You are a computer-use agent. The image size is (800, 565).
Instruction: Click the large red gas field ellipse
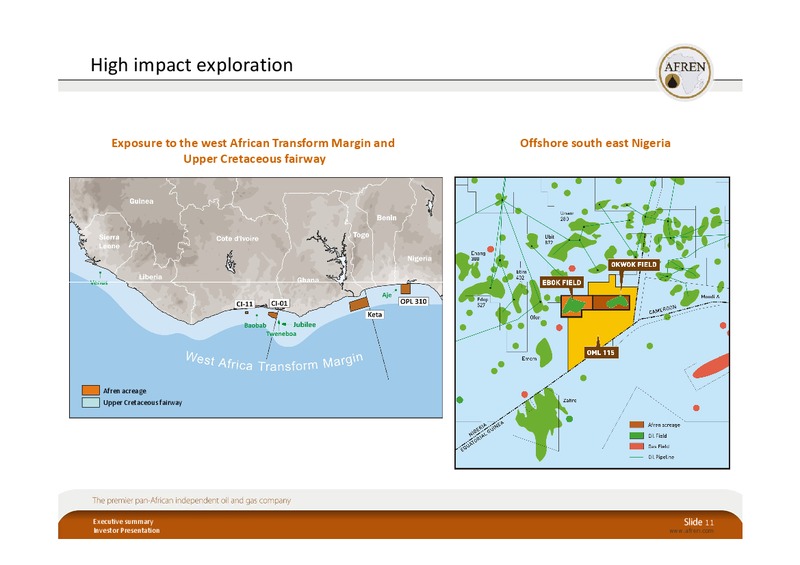click(x=712, y=366)
